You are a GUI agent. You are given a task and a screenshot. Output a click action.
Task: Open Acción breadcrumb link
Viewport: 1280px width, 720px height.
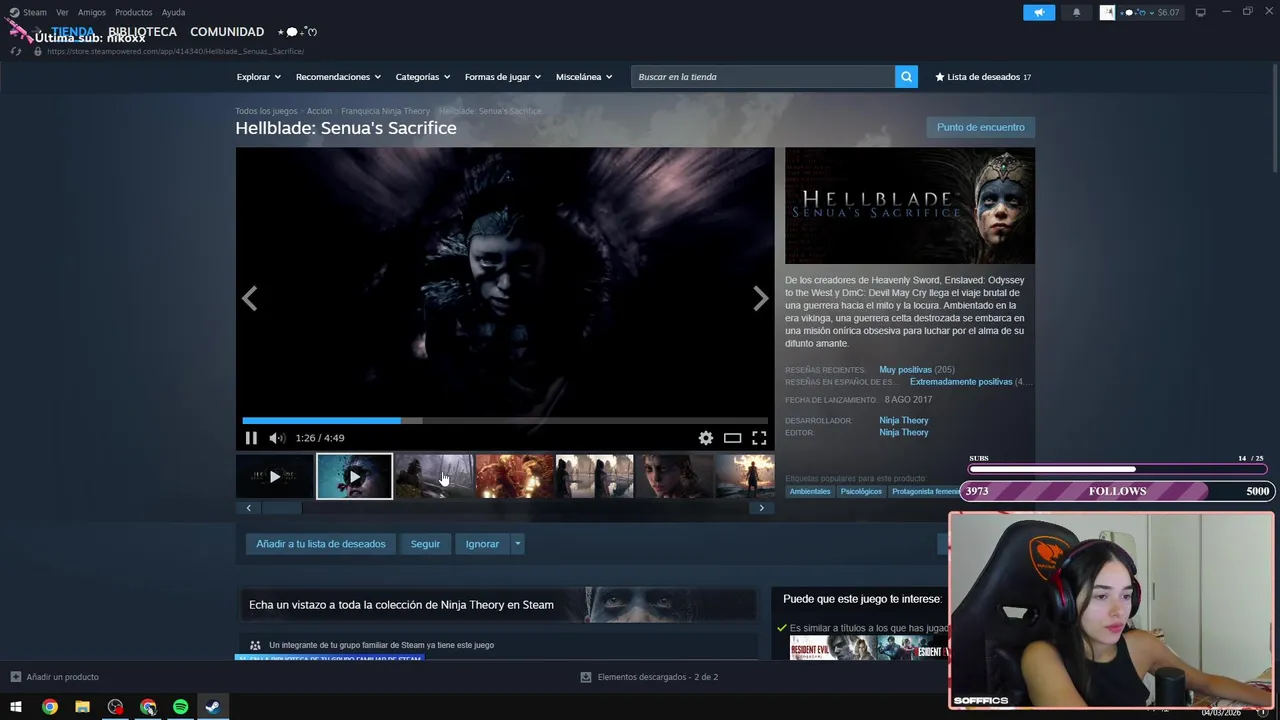point(319,111)
